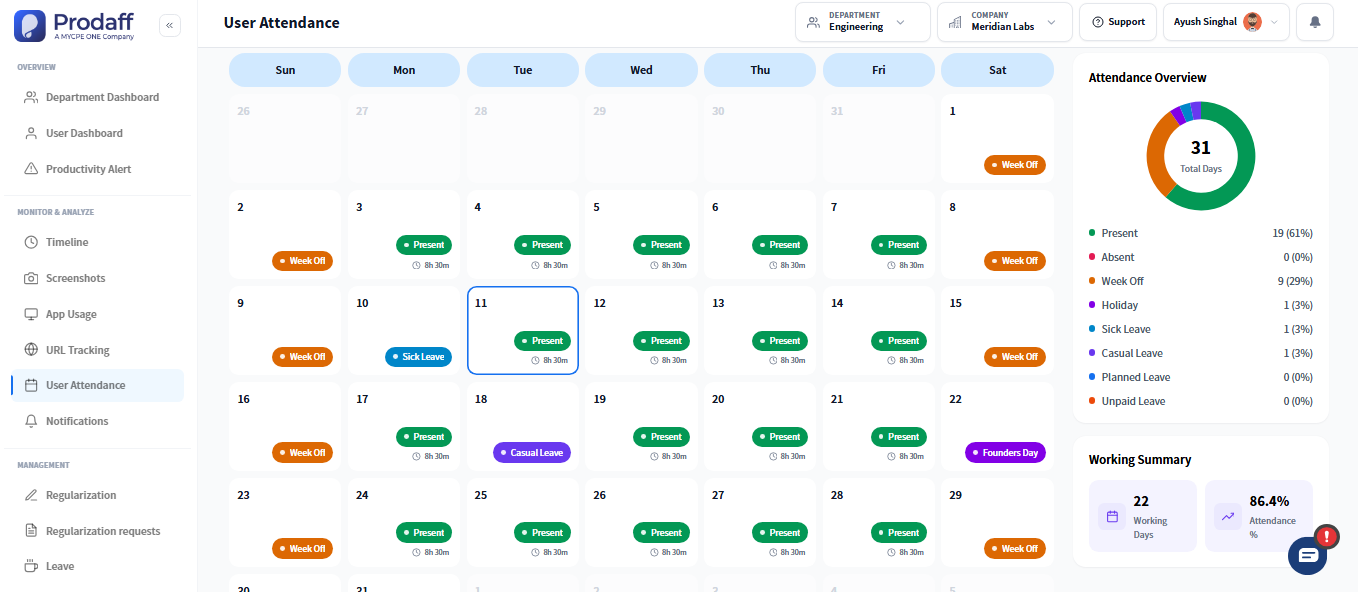Viewport: 1358px width, 592px height.
Task: Click the clock icon on day 3
Action: [x=417, y=265]
